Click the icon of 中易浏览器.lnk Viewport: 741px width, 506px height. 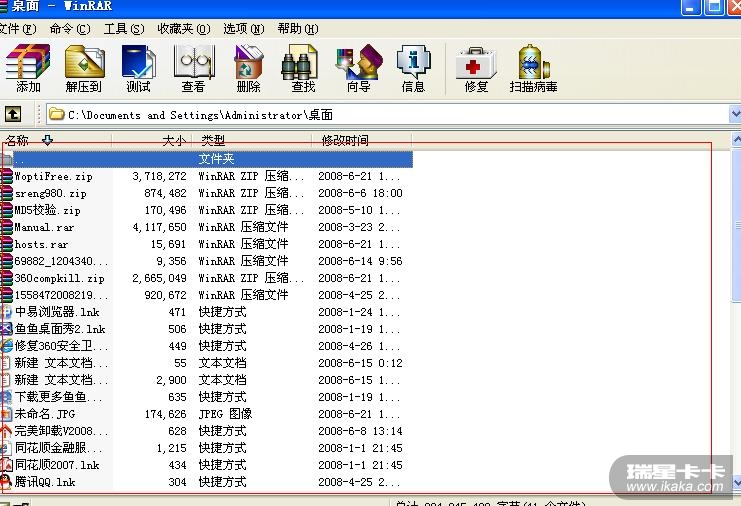coord(6,312)
